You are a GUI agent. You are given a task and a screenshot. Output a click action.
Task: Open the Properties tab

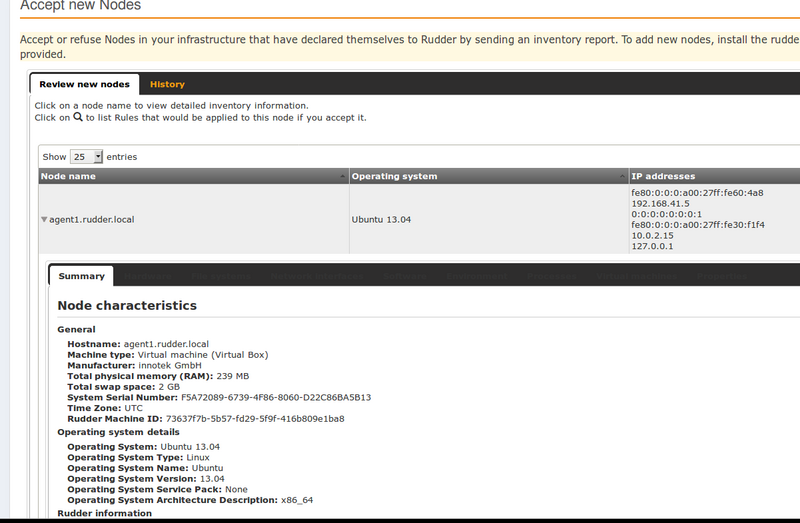coord(722,276)
